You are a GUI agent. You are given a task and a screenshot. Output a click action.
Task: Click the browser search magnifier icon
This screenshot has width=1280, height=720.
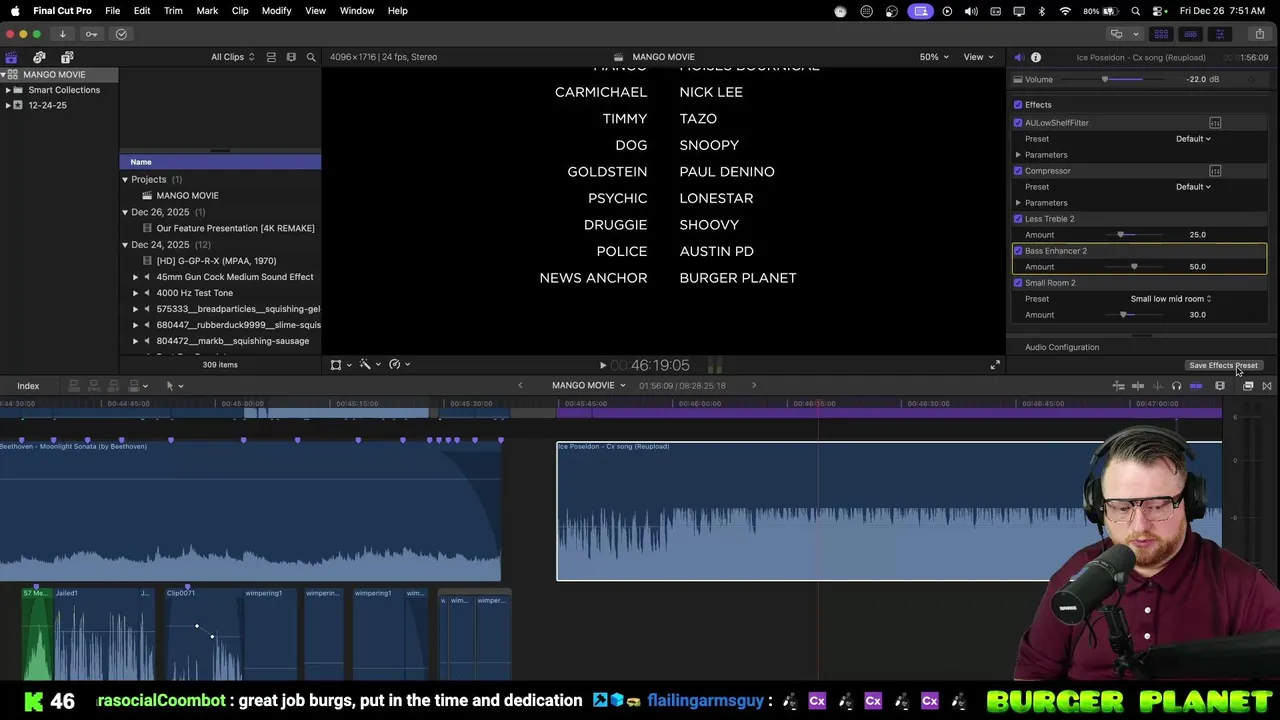tap(311, 57)
